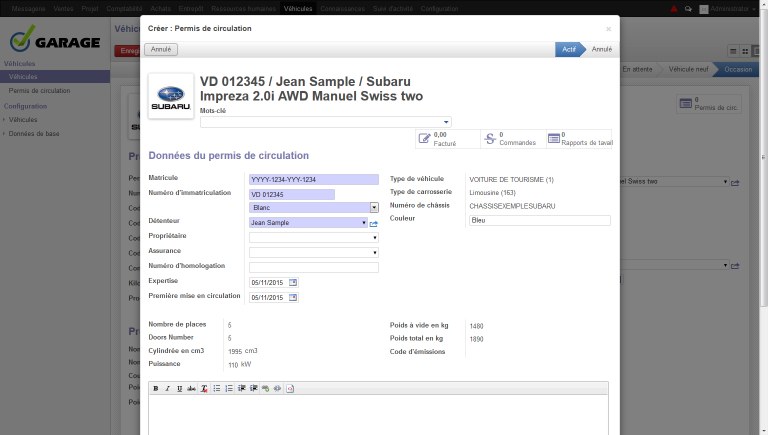Apply underline from the editor toolbar

[179, 388]
